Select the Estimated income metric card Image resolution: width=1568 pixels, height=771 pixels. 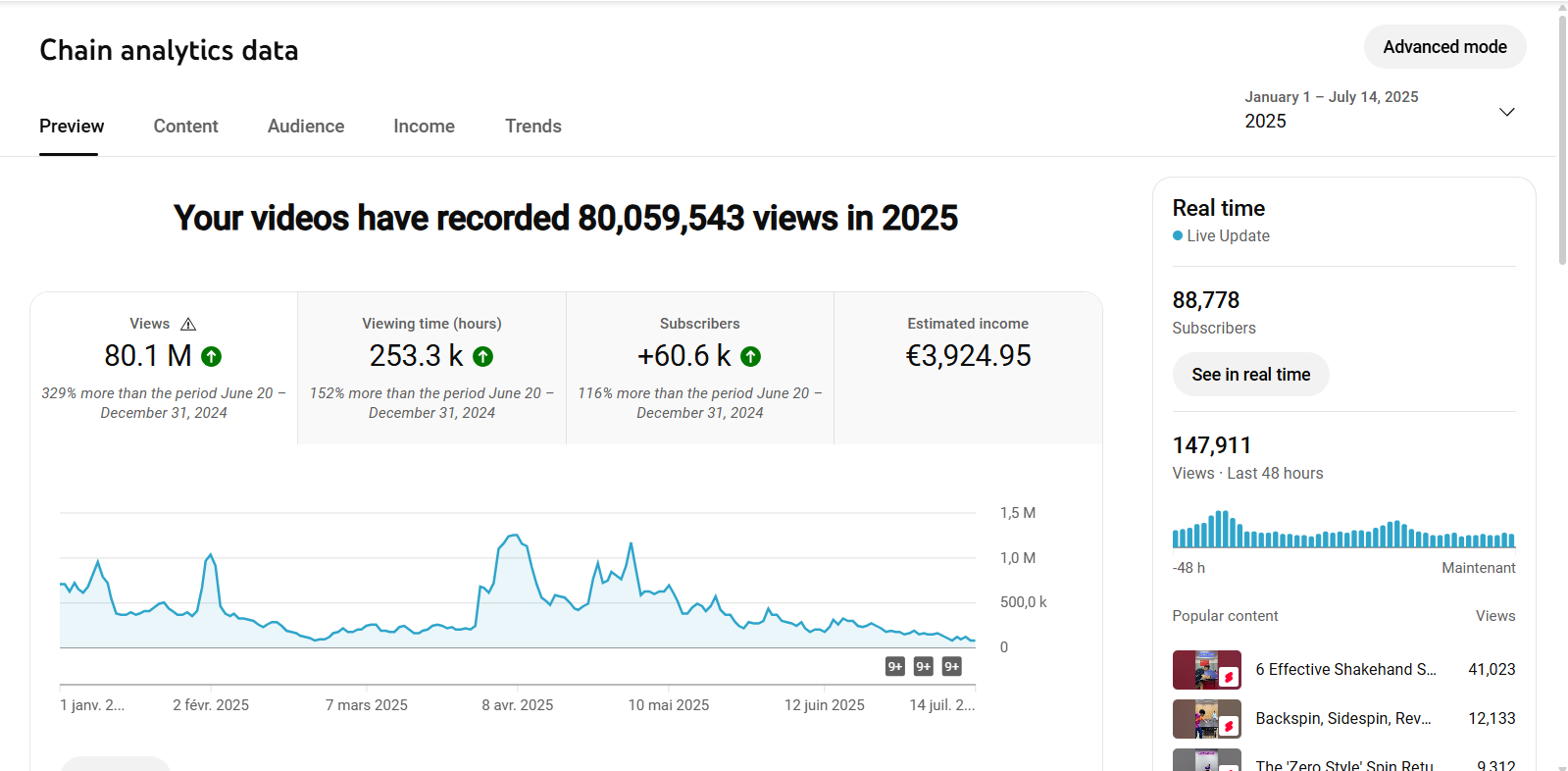[968, 368]
